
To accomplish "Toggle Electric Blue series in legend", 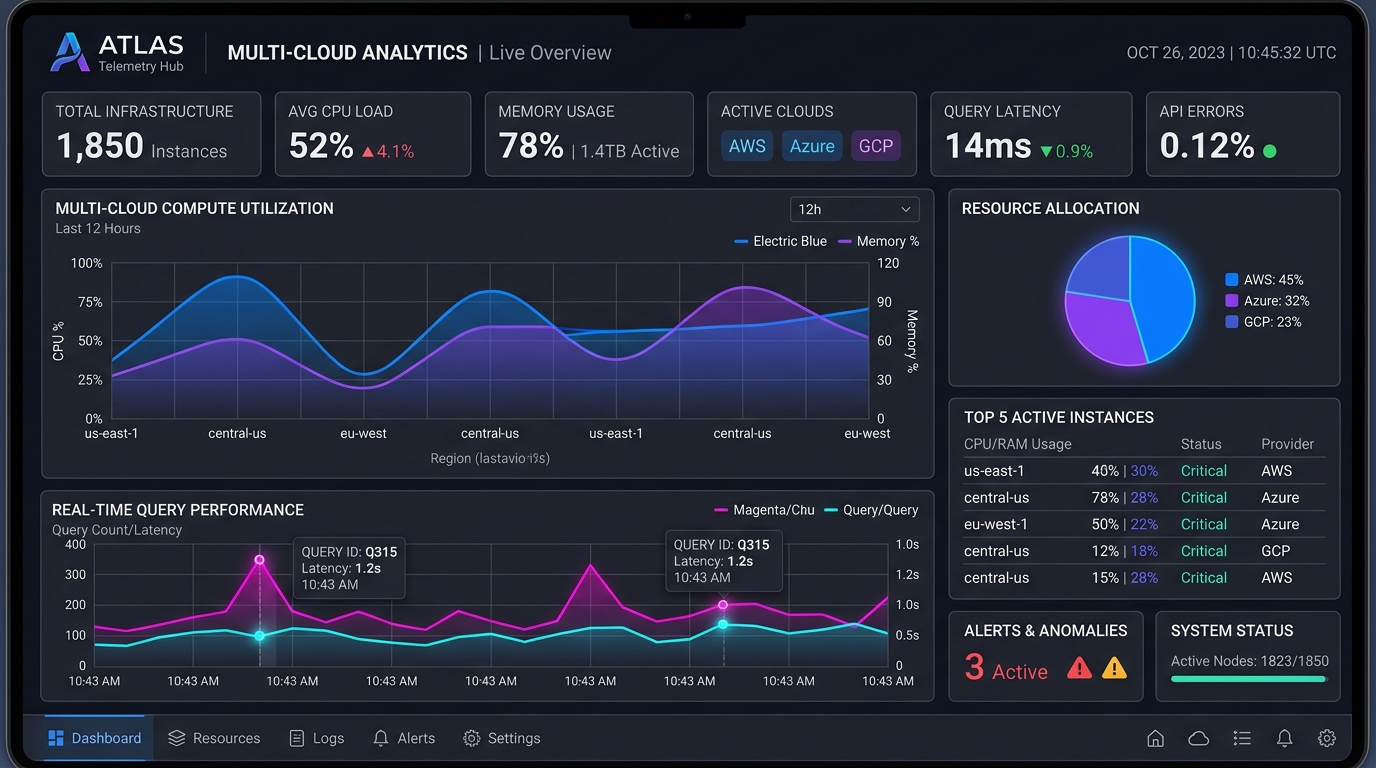I will pyautogui.click(x=780, y=241).
